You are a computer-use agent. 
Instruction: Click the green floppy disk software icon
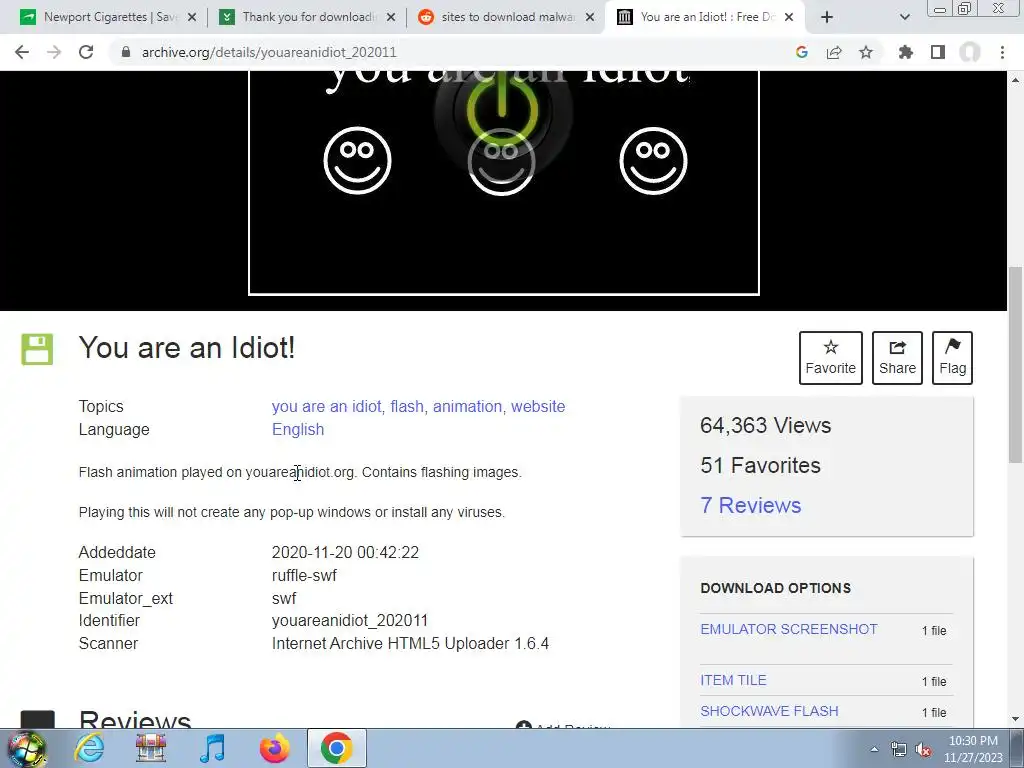37,349
